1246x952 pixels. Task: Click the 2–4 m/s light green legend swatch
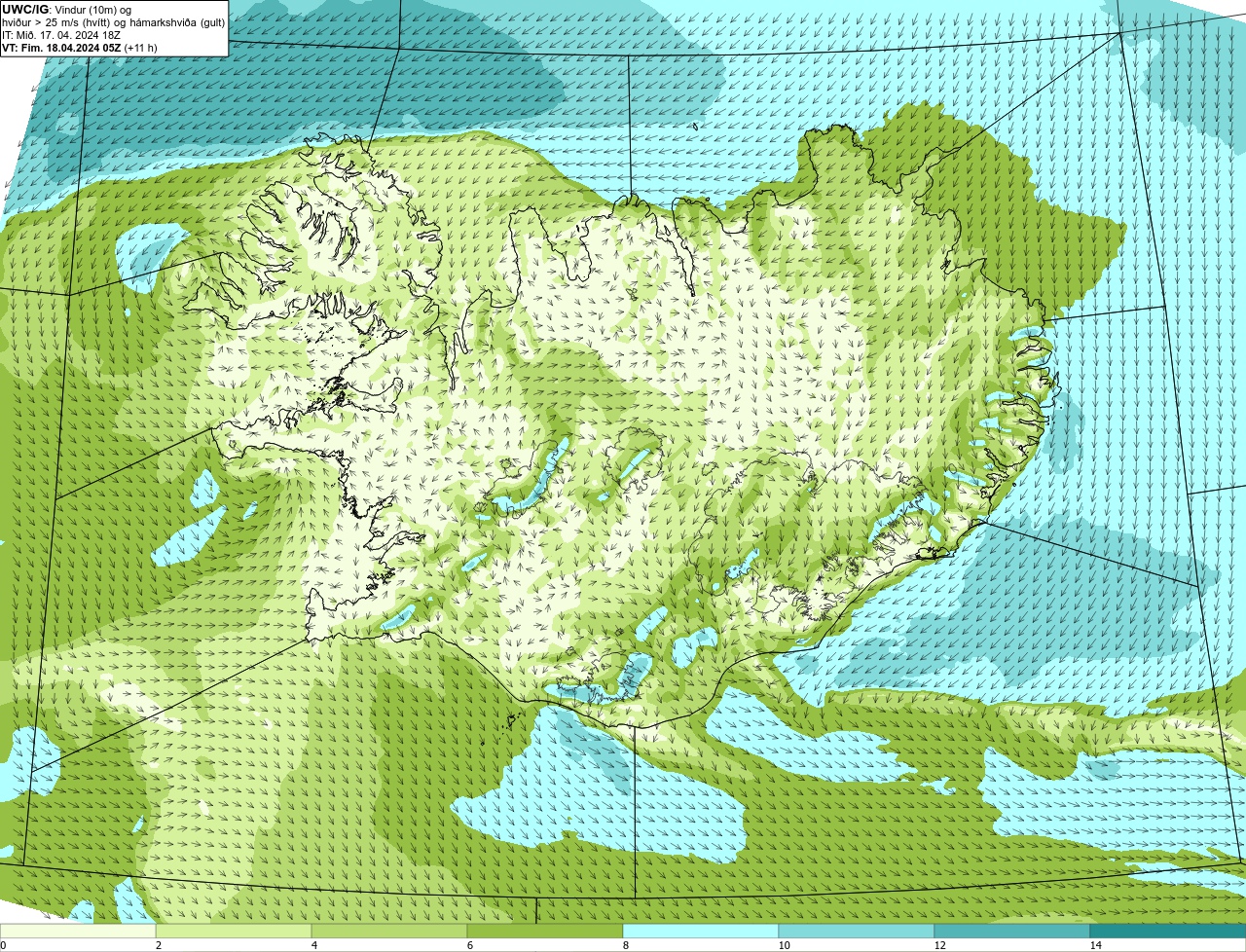point(234,932)
